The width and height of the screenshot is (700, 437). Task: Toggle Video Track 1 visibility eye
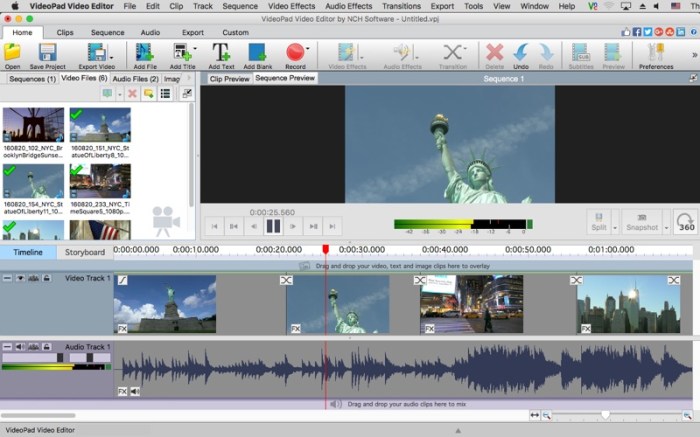coord(20,278)
